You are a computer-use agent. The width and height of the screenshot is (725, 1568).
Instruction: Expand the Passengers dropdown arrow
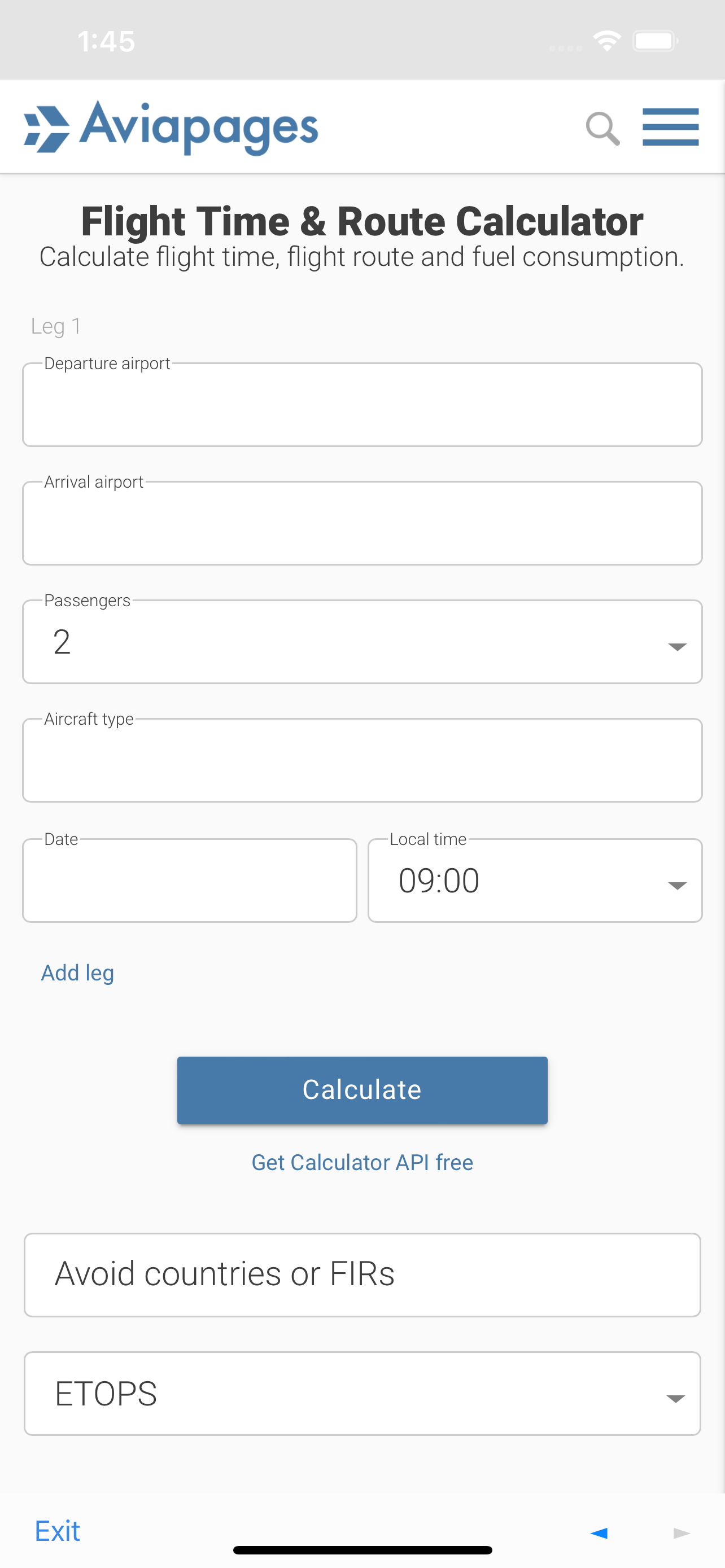coord(677,646)
